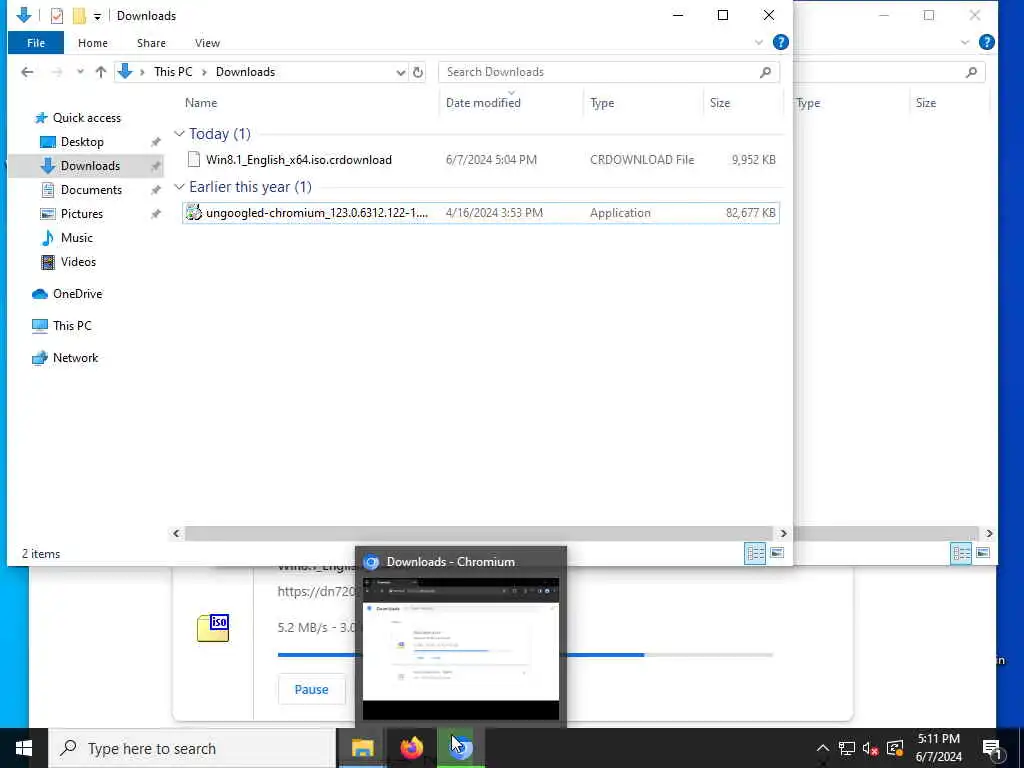
Task: Refresh the Downloads folder
Action: [x=418, y=72]
